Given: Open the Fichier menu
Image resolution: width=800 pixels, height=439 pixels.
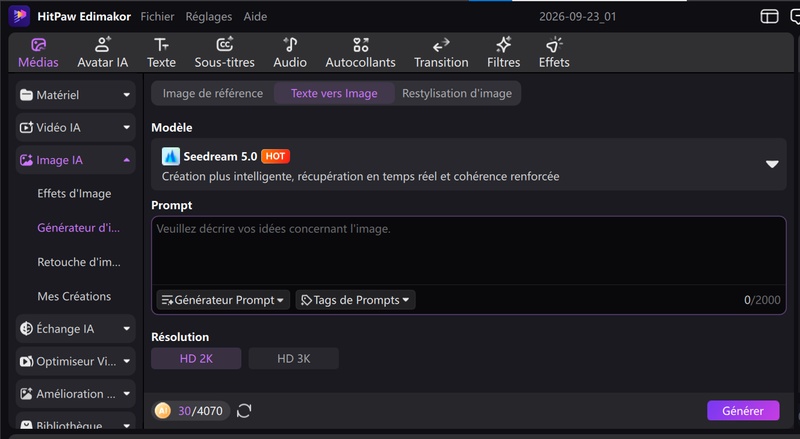Looking at the screenshot, I should click(157, 16).
